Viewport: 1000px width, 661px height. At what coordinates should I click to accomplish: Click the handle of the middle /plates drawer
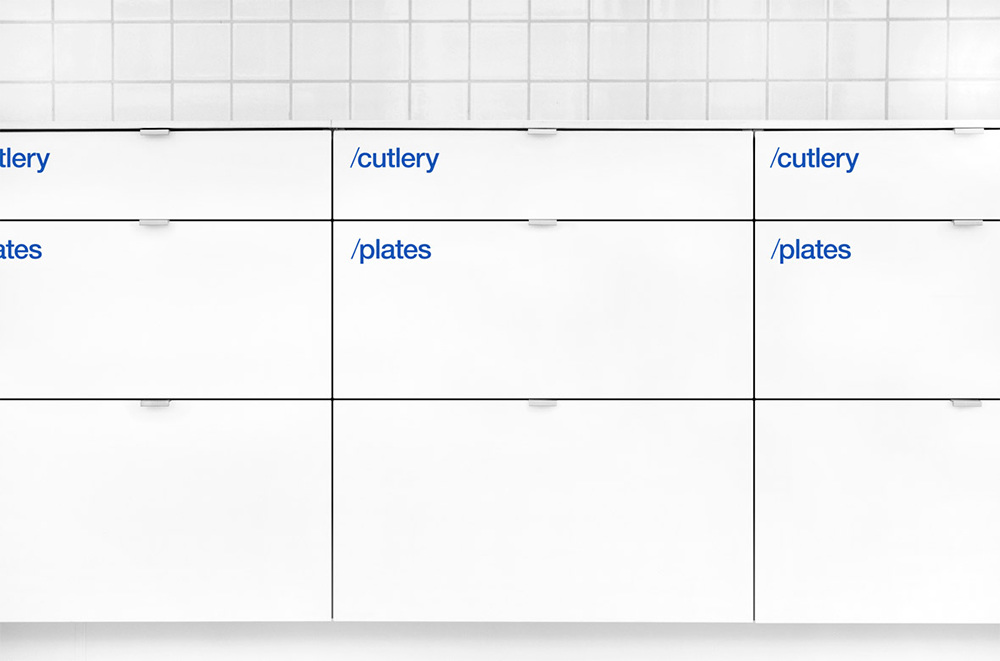tap(542, 223)
